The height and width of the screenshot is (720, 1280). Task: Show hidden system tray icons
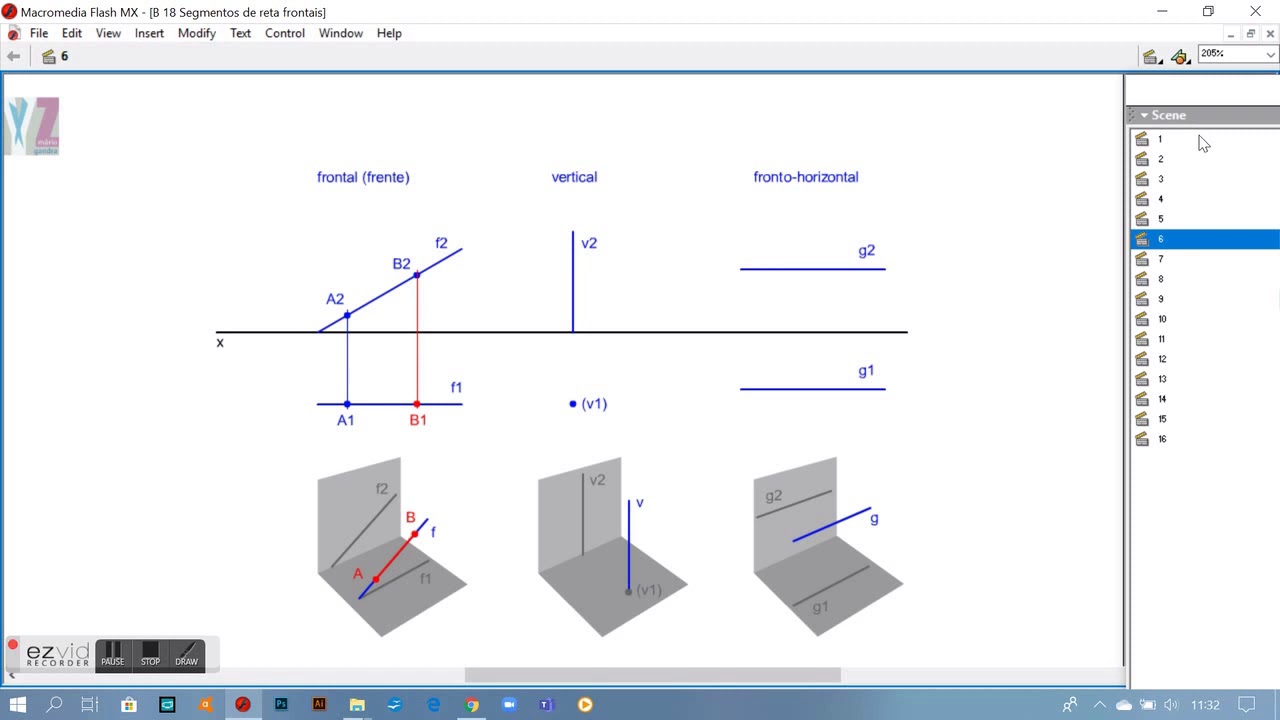point(1100,705)
